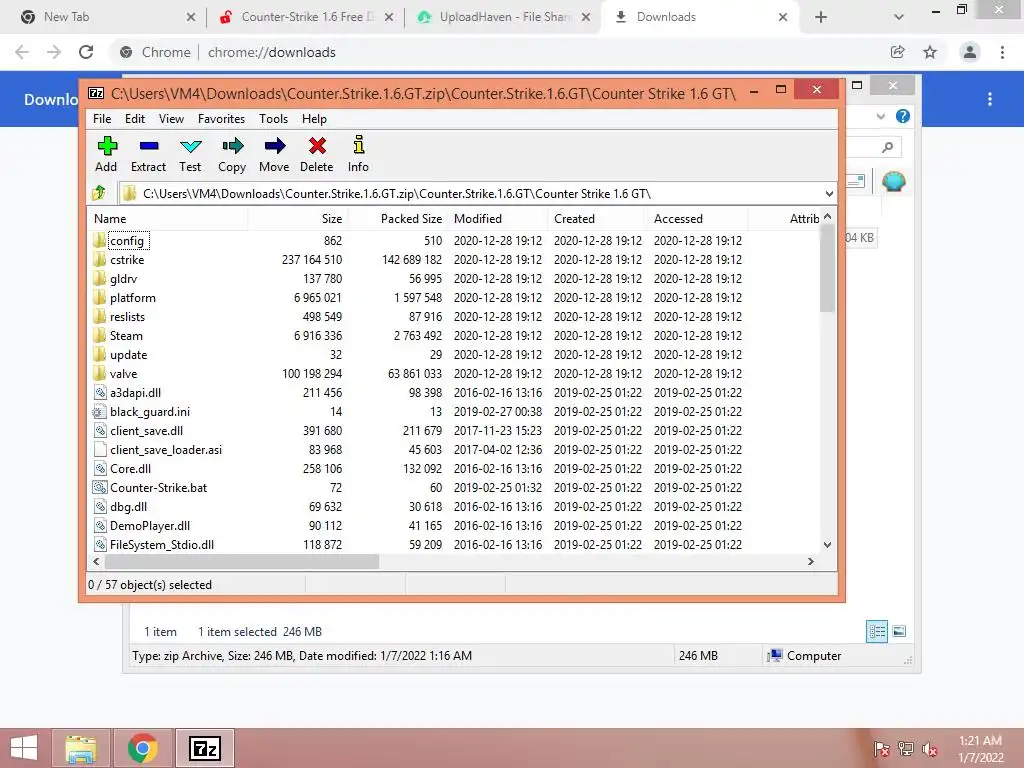Click the valve folder icon

99,374
